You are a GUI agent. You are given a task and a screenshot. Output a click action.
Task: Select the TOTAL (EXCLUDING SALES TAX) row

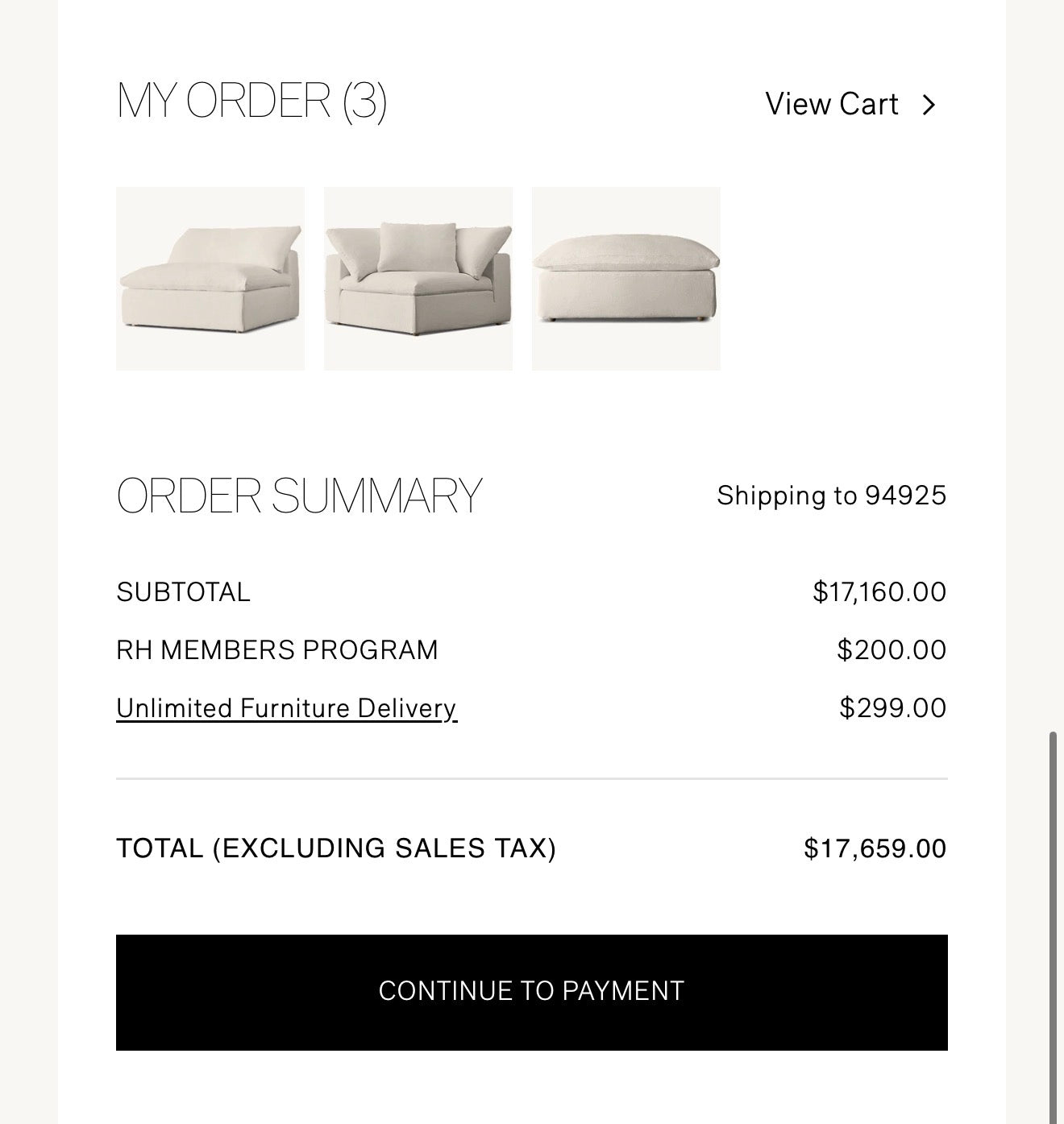pyautogui.click(x=337, y=848)
